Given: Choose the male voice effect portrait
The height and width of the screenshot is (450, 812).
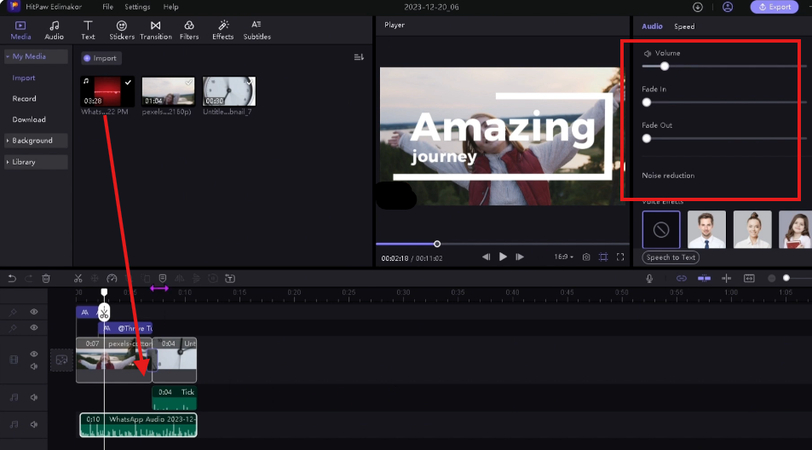Looking at the screenshot, I should [x=706, y=229].
